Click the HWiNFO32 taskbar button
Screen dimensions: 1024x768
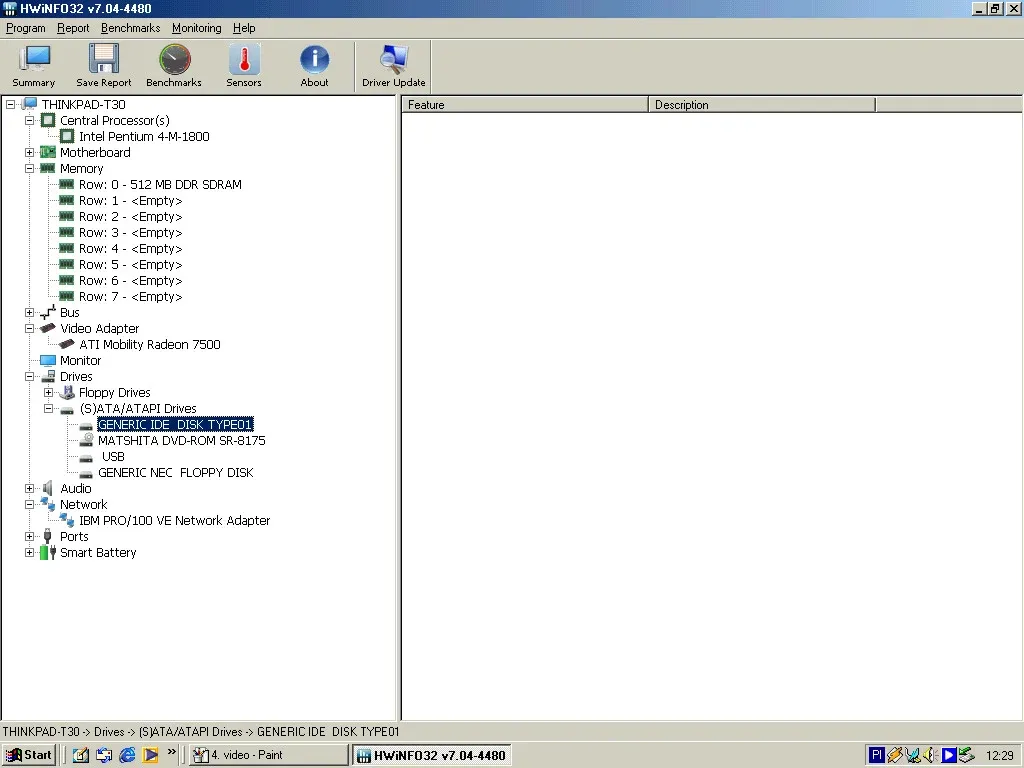click(x=432, y=755)
